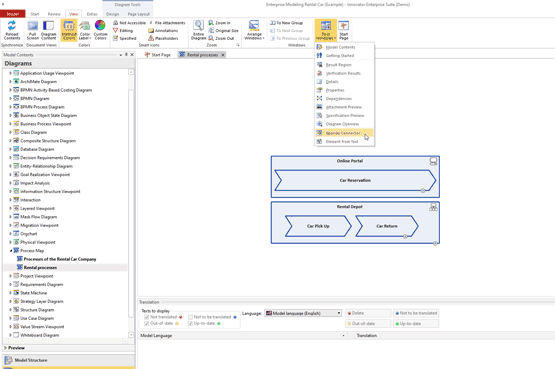Expand the Use Case Diagram node

click(10, 318)
